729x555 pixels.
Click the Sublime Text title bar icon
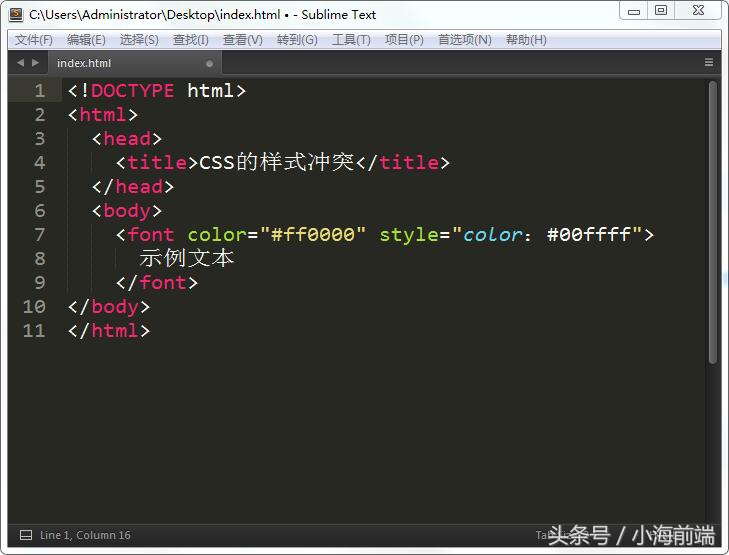(16, 14)
